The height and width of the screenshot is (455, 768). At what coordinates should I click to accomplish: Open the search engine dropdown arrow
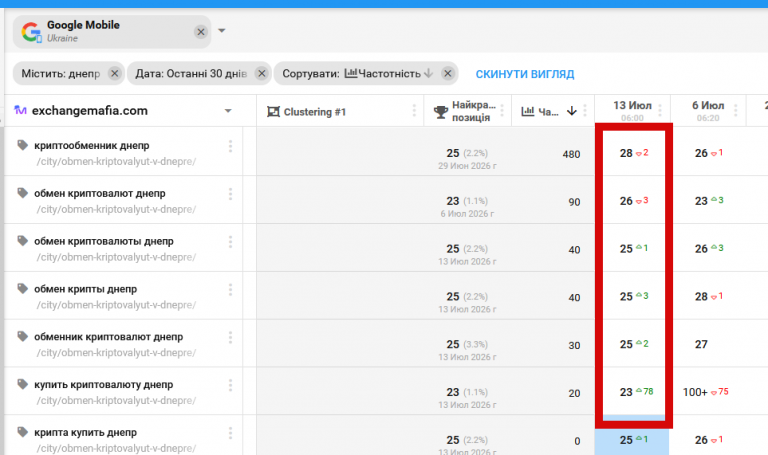click(221, 30)
